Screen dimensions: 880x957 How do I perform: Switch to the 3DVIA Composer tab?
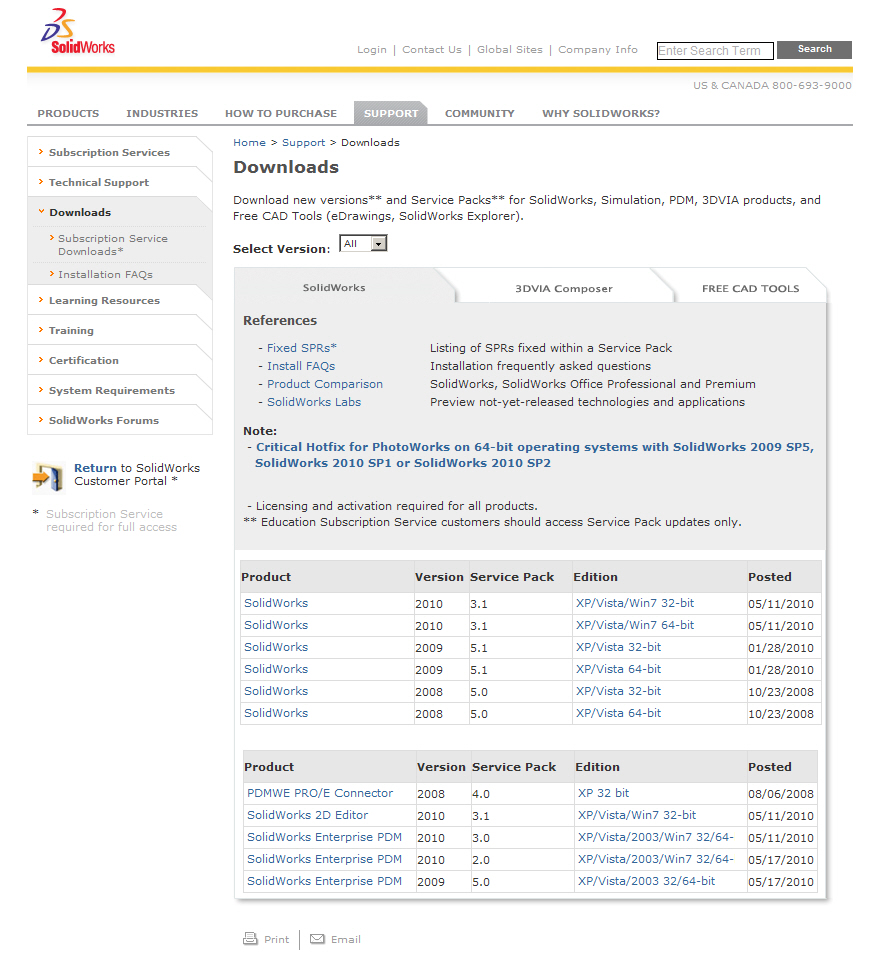click(564, 289)
